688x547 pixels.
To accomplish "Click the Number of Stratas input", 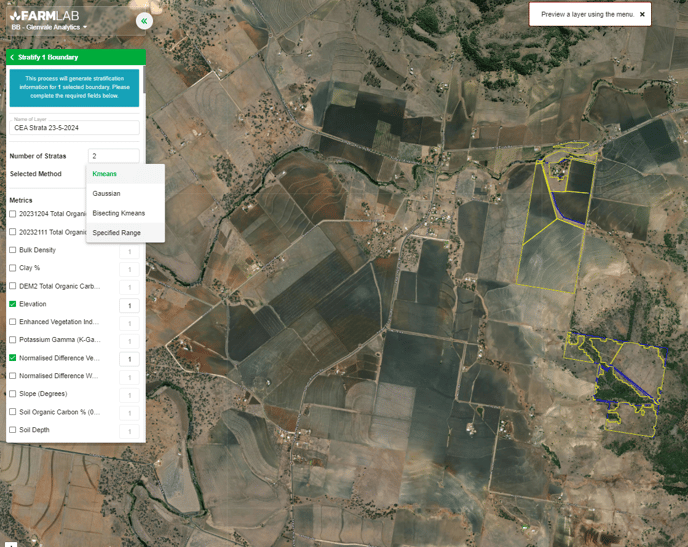I will tap(114, 156).
